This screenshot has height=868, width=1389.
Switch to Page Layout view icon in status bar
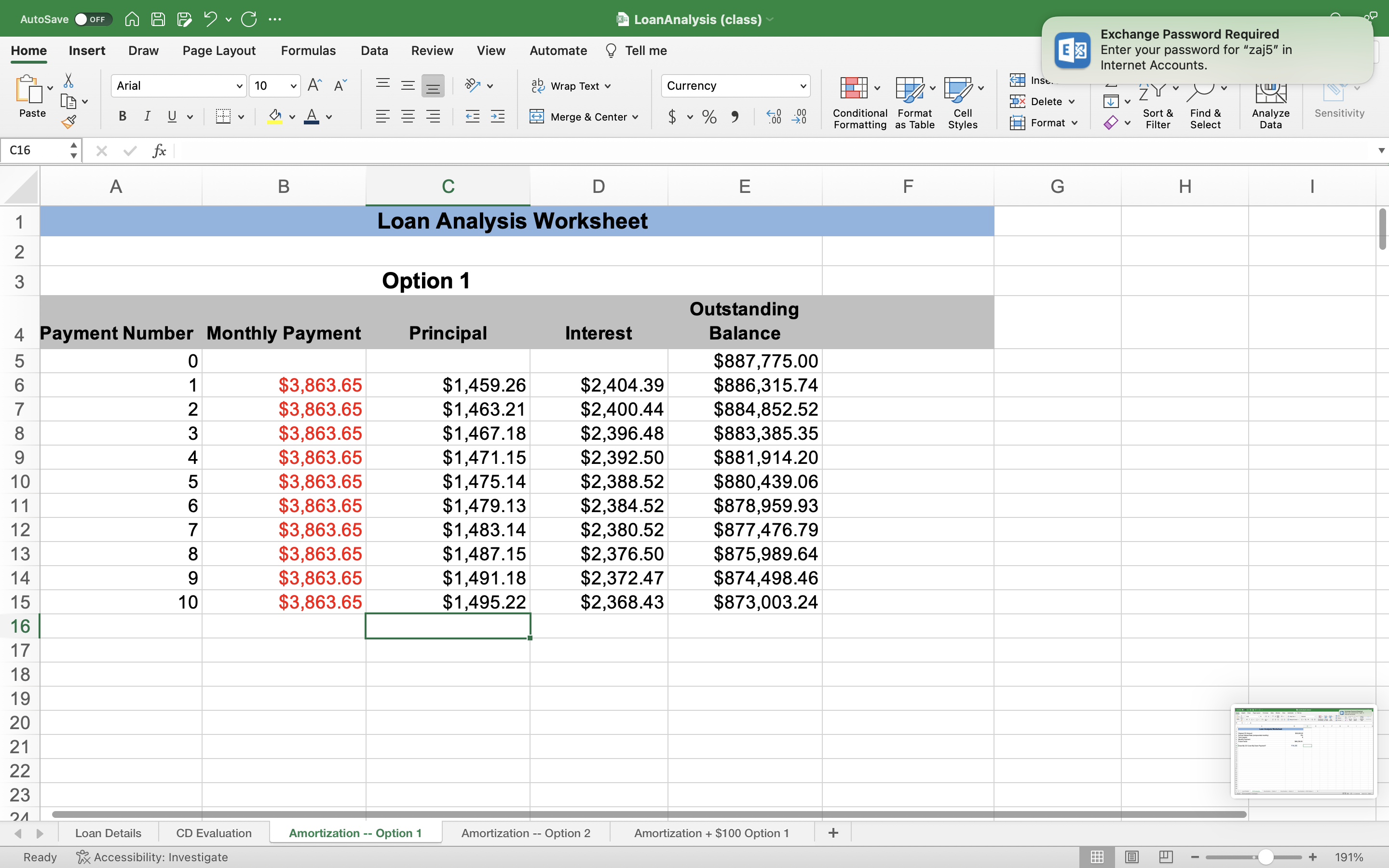point(1131,857)
